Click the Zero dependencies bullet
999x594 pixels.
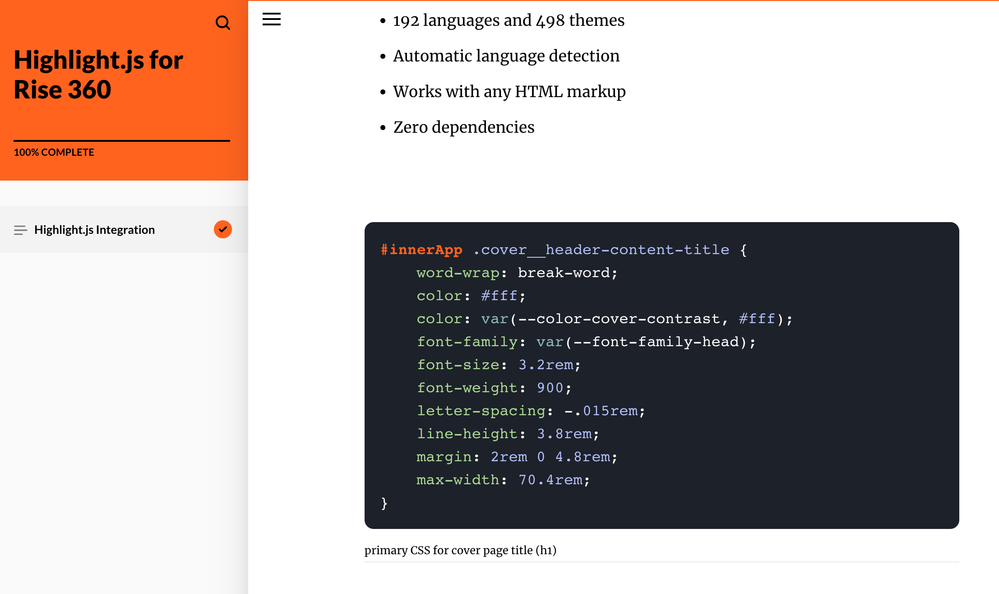coord(463,127)
